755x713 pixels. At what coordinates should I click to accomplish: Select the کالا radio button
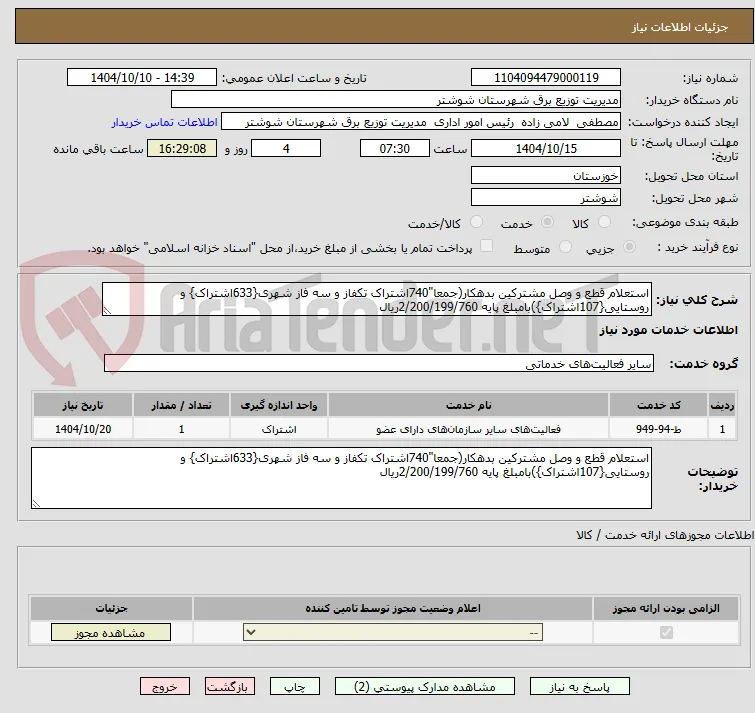[x=604, y=222]
